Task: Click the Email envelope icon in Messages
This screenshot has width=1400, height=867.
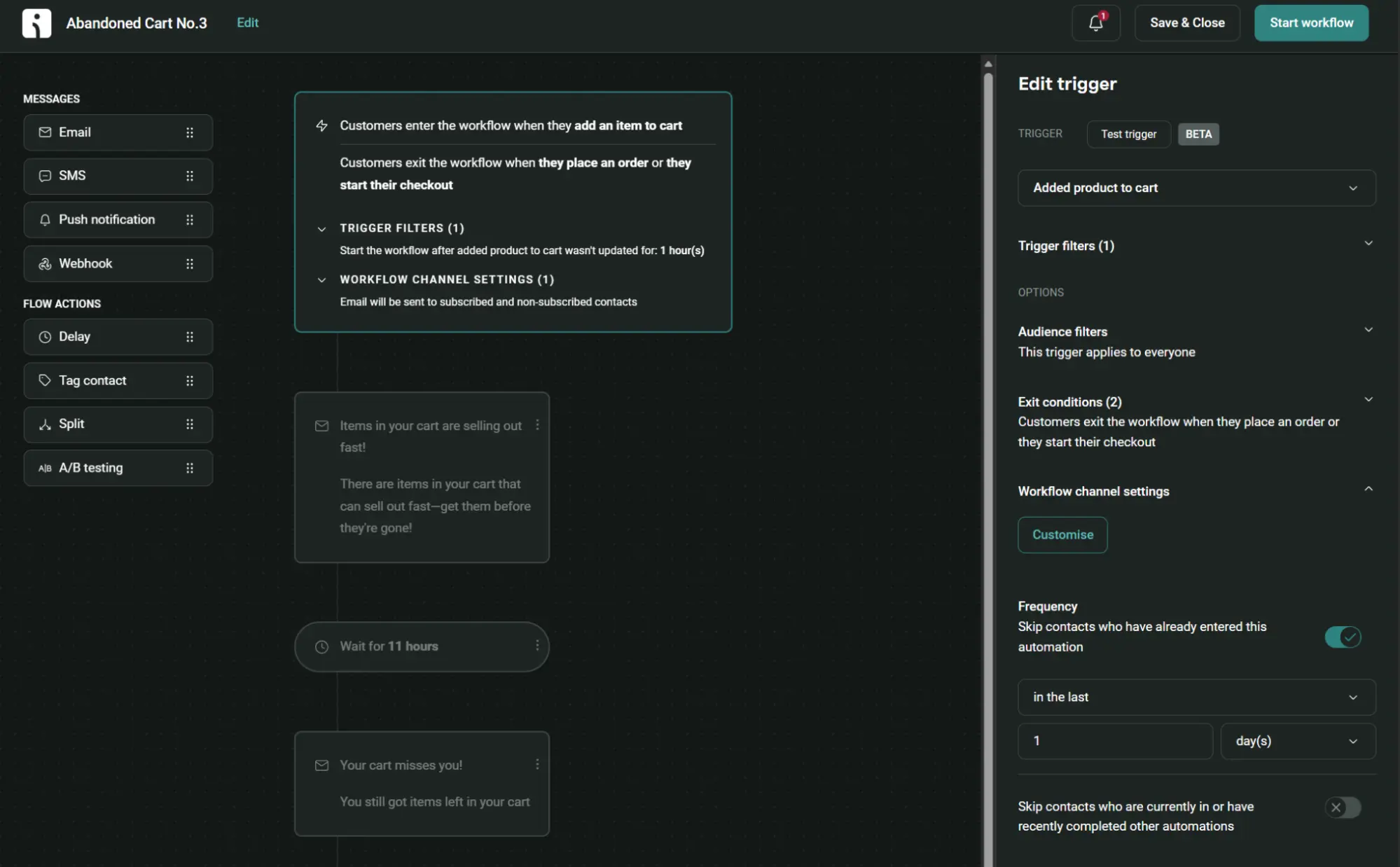Action: pyautogui.click(x=45, y=132)
